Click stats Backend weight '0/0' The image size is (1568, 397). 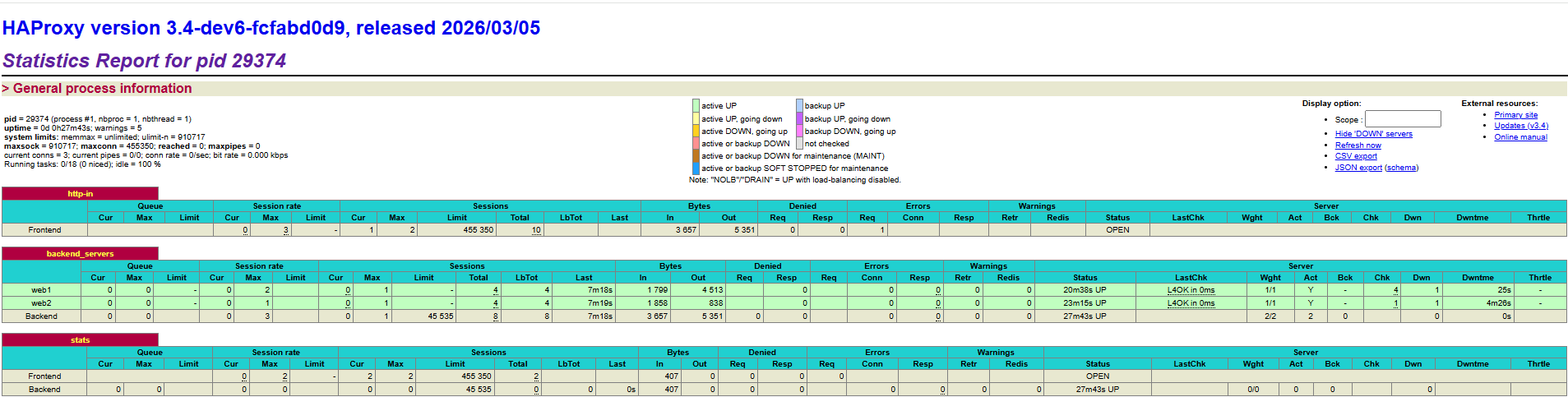(x=1253, y=390)
